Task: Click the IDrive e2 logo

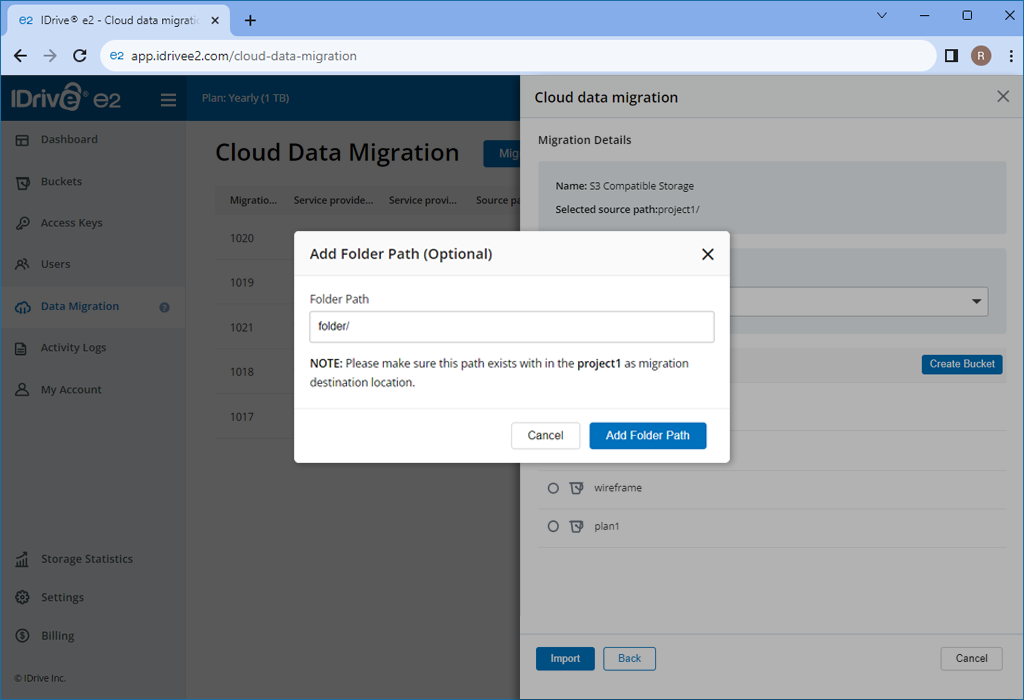Action: pos(65,98)
